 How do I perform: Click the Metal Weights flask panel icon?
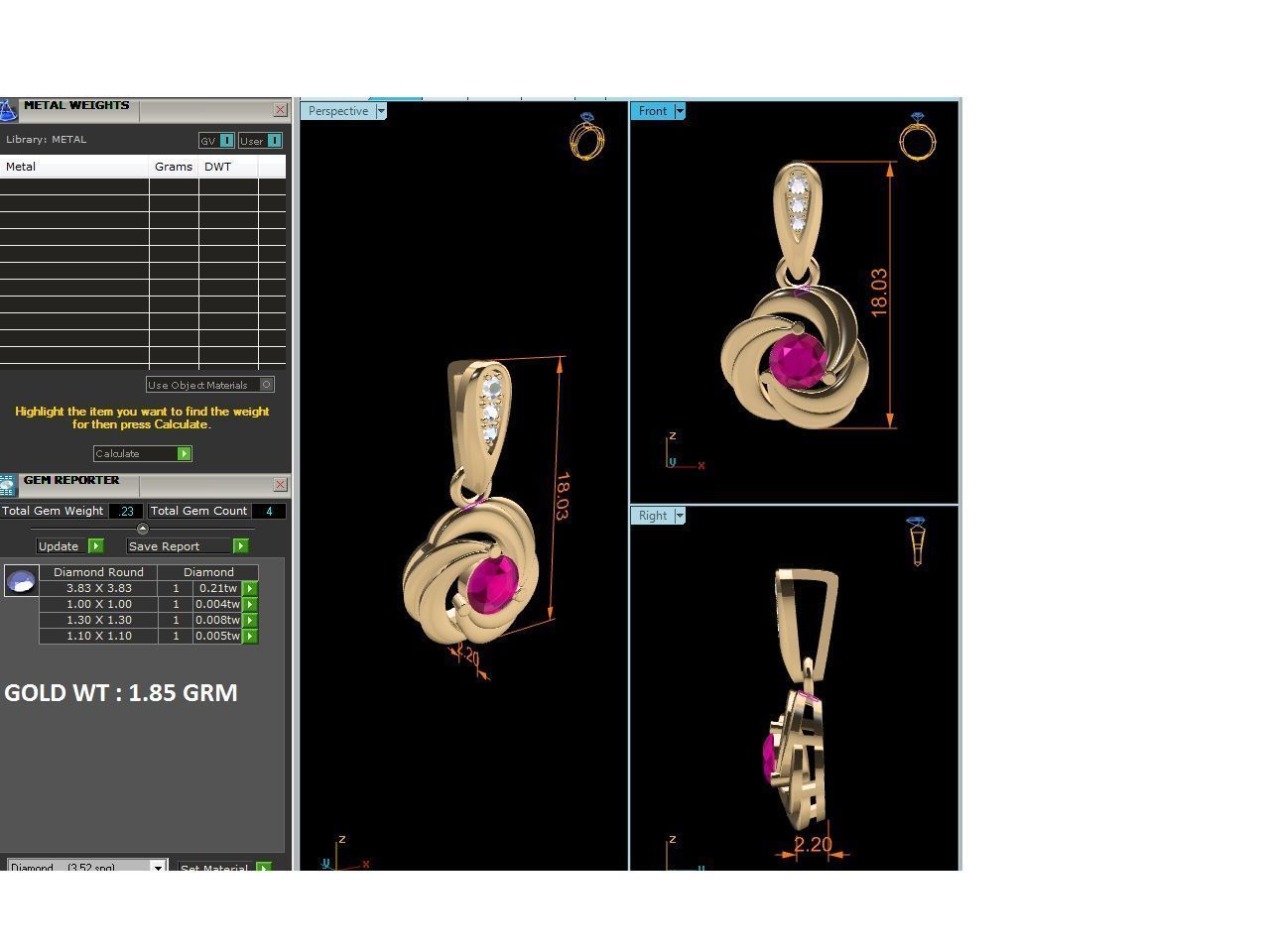(8, 110)
